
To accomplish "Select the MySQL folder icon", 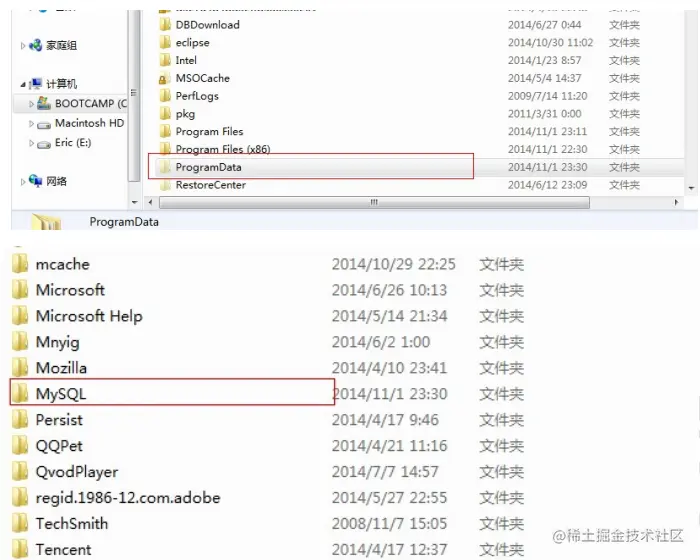I will [x=20, y=393].
